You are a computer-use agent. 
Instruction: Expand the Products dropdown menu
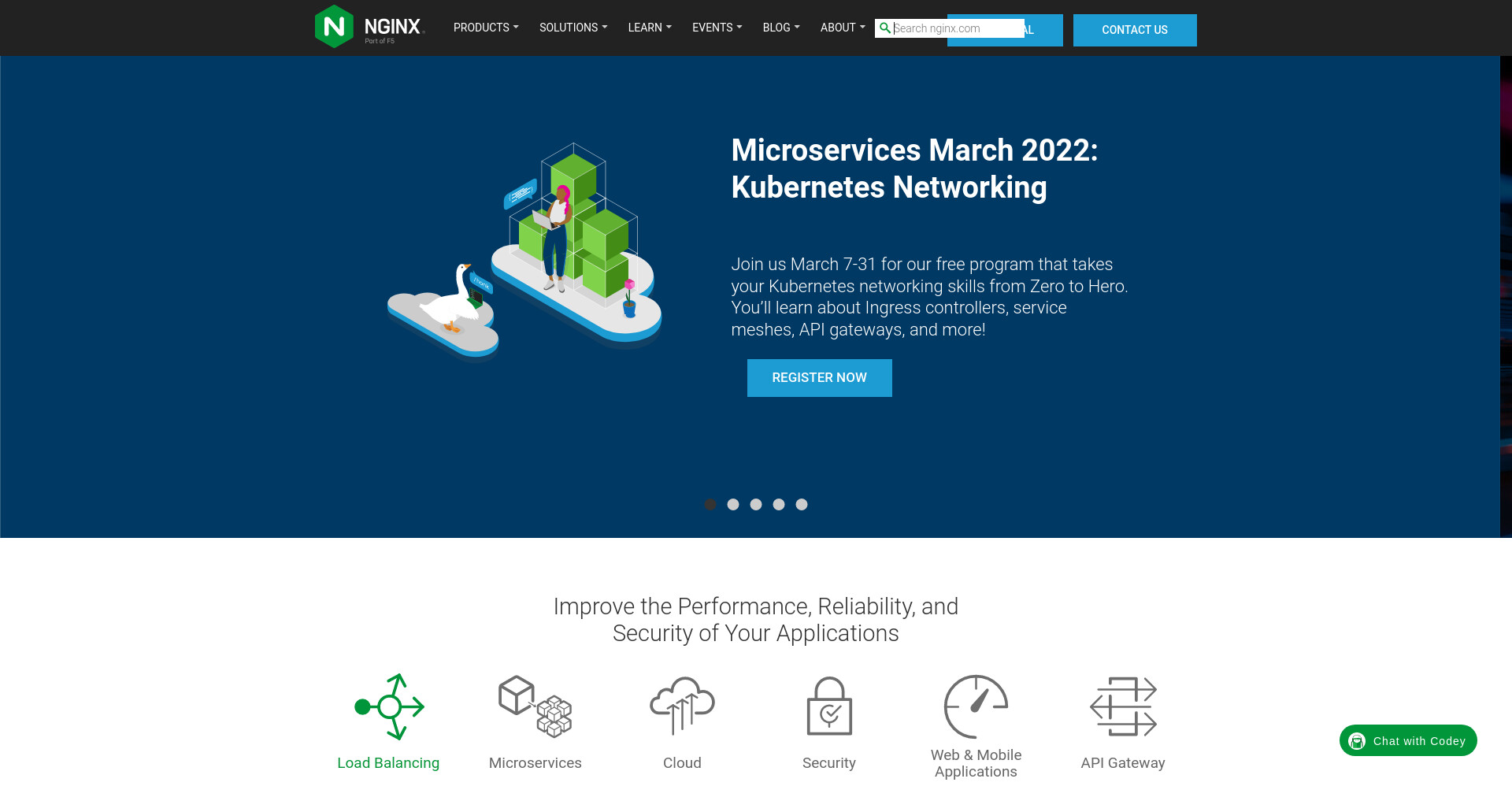(x=486, y=28)
